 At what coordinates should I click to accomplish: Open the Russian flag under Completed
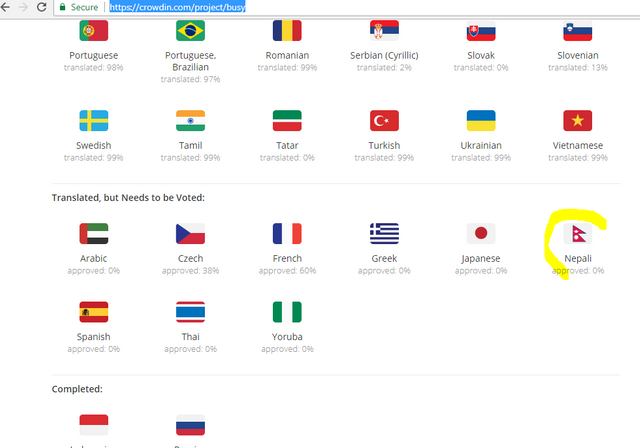190,425
